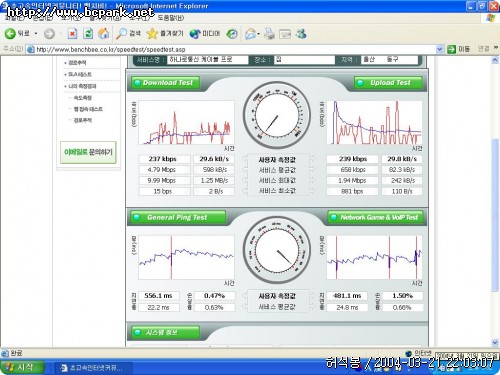Print the page with the printer icon
Viewport: 500px width, 375px height.
pos(269,34)
